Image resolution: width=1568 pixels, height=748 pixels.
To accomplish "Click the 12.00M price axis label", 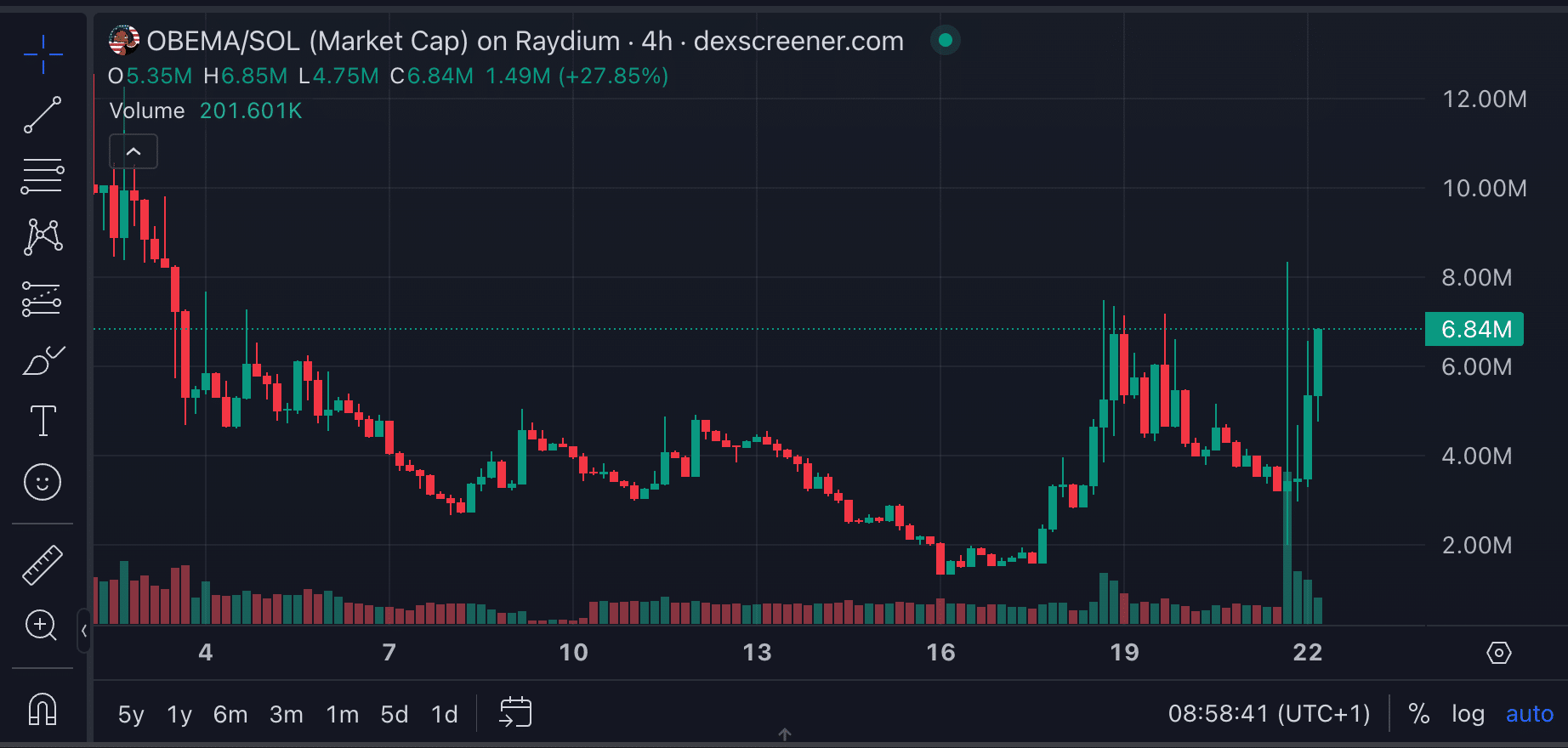I will point(1484,99).
